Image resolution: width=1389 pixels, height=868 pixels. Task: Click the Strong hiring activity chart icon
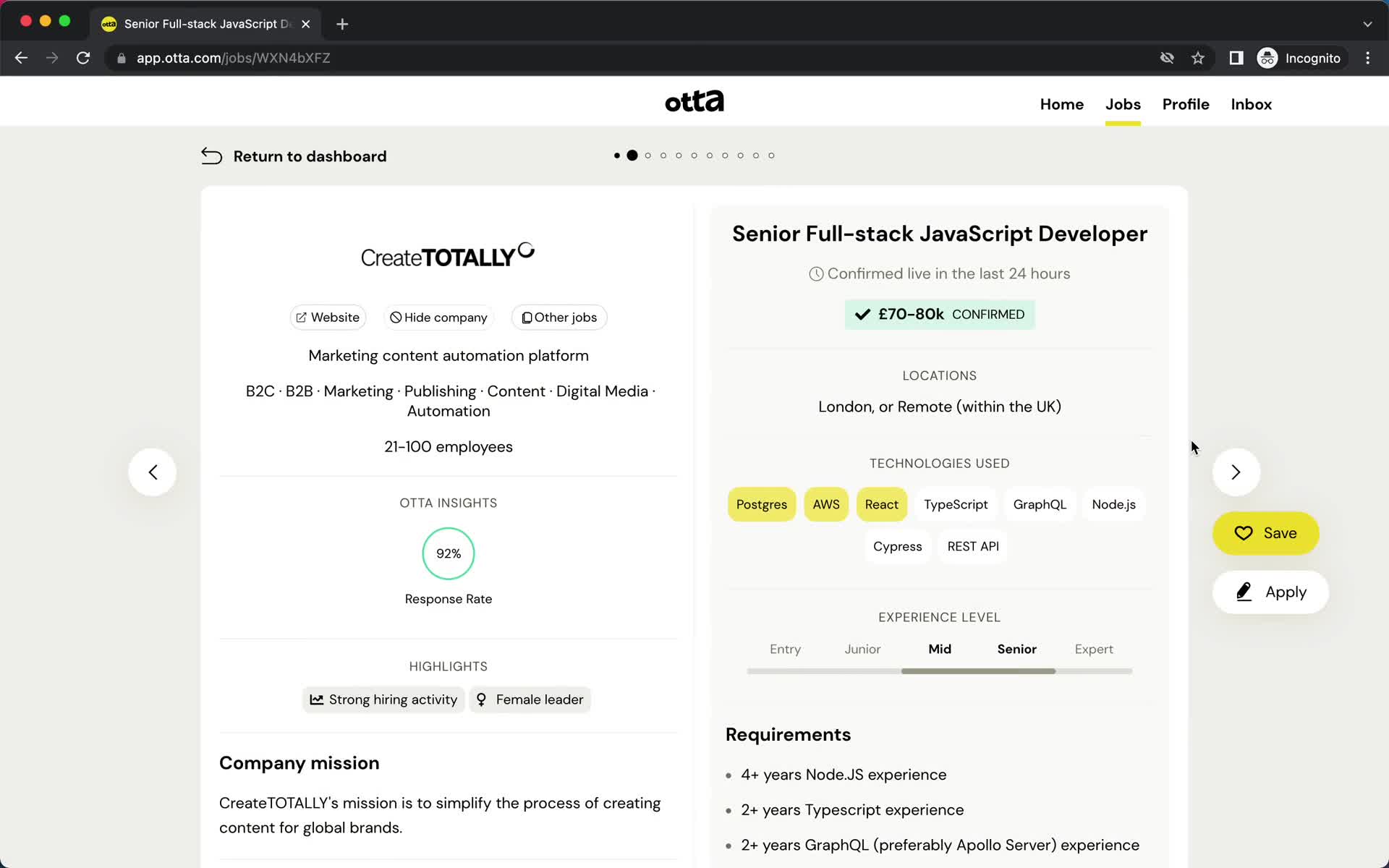[317, 699]
